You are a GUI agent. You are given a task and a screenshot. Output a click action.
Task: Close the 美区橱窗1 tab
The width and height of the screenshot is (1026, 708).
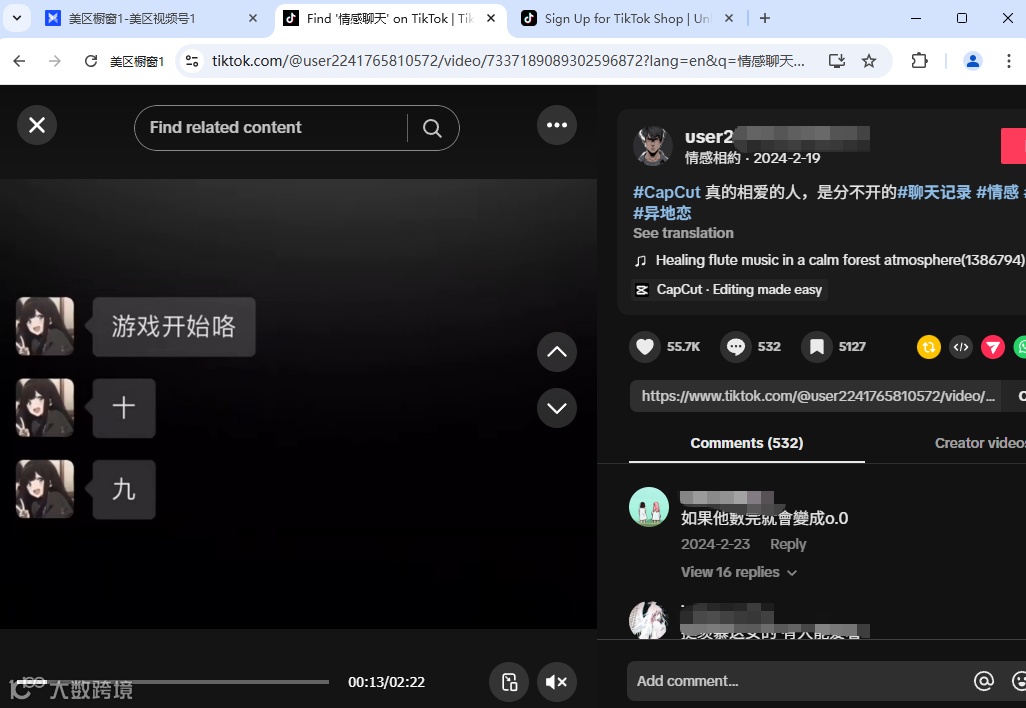click(253, 18)
